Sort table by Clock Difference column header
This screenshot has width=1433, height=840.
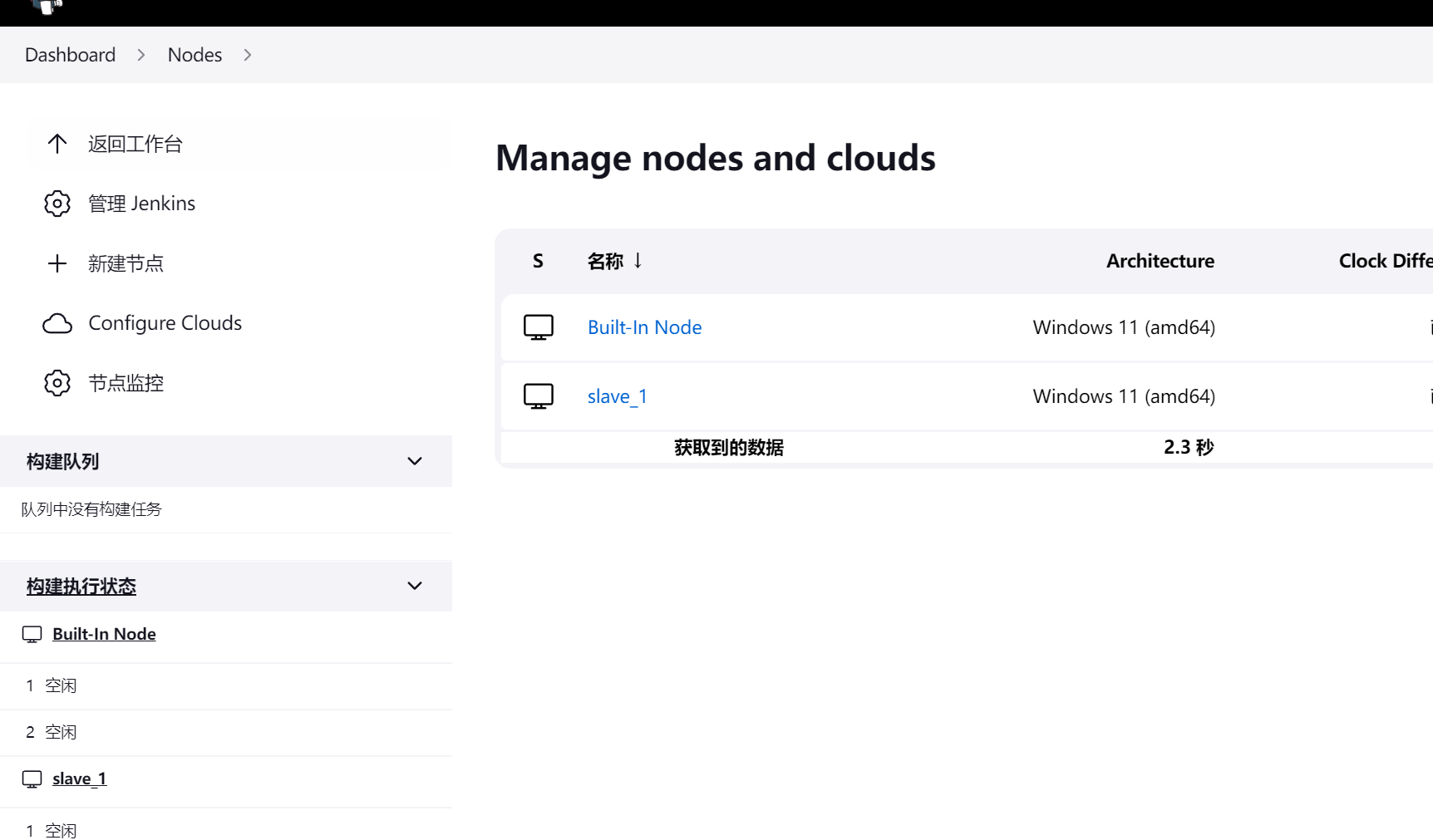[x=1386, y=261]
